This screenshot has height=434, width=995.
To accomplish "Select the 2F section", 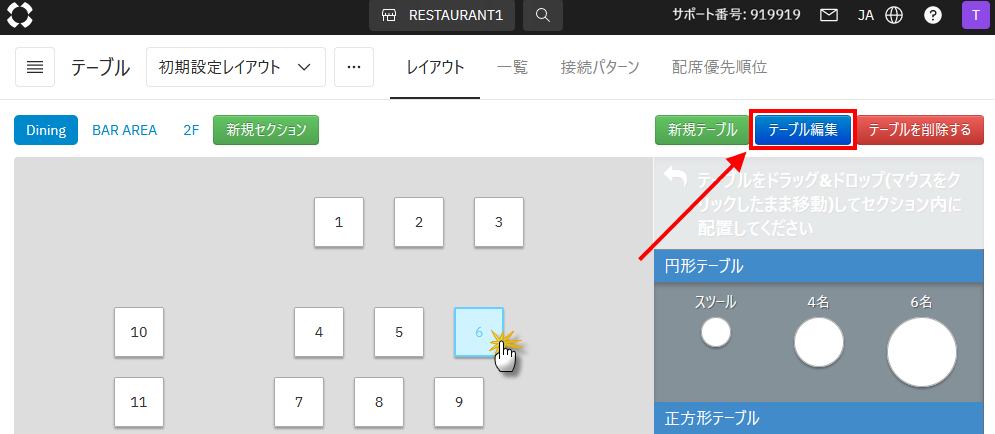I will pos(191,130).
